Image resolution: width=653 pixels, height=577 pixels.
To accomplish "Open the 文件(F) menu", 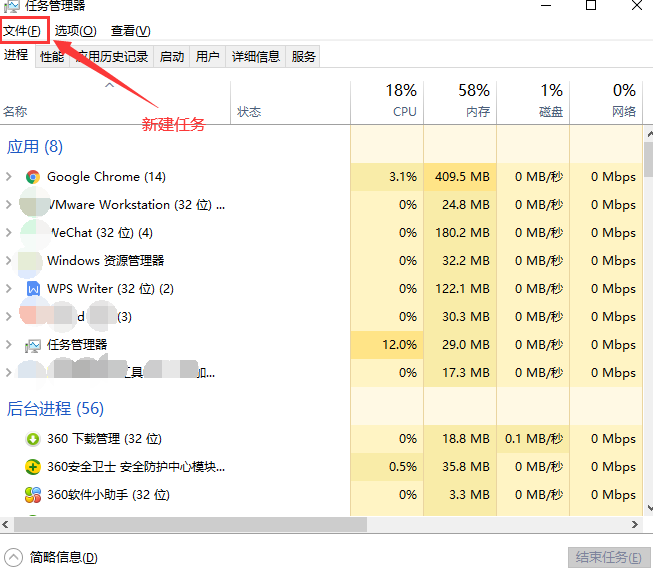I will (23, 31).
